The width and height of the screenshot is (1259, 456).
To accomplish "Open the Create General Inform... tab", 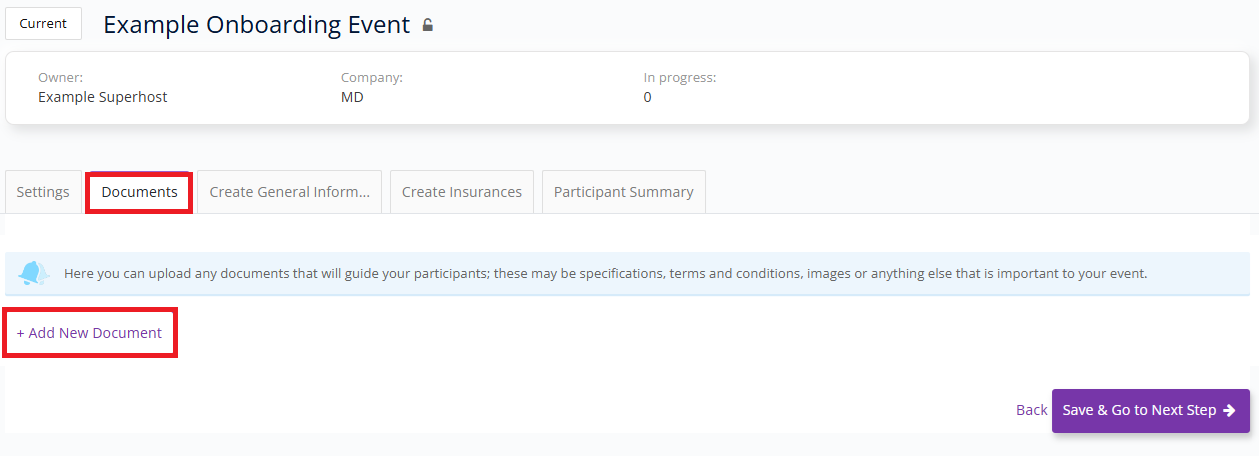I will pos(290,192).
